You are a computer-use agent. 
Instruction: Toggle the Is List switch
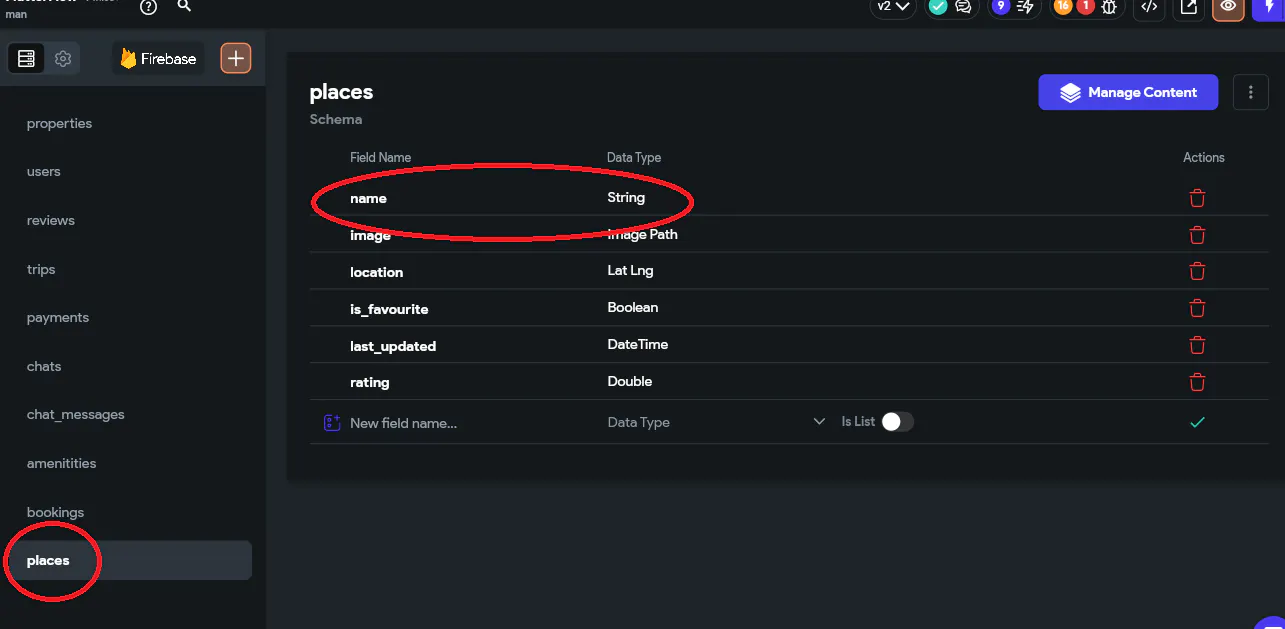point(896,422)
